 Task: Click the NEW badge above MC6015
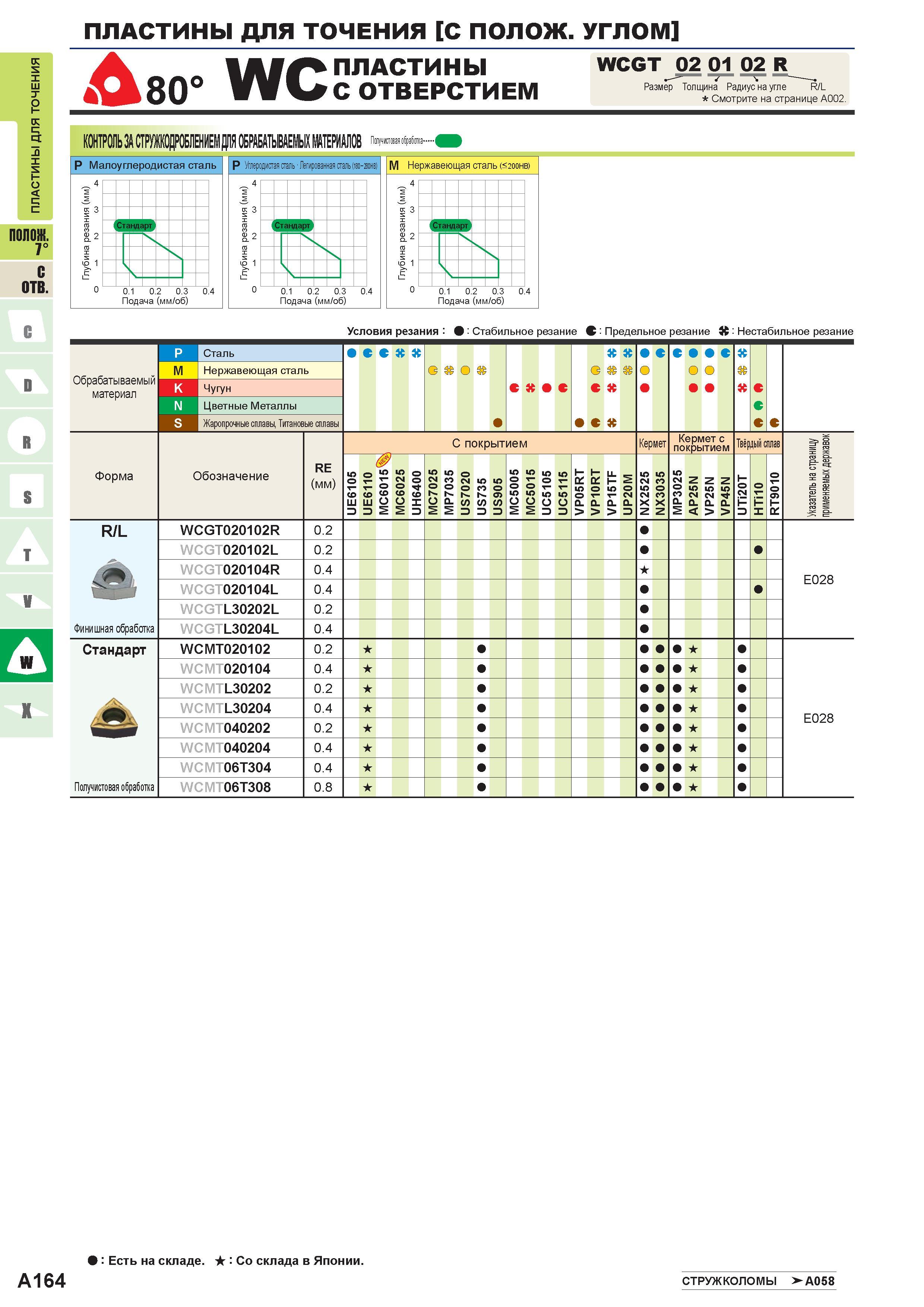click(384, 459)
